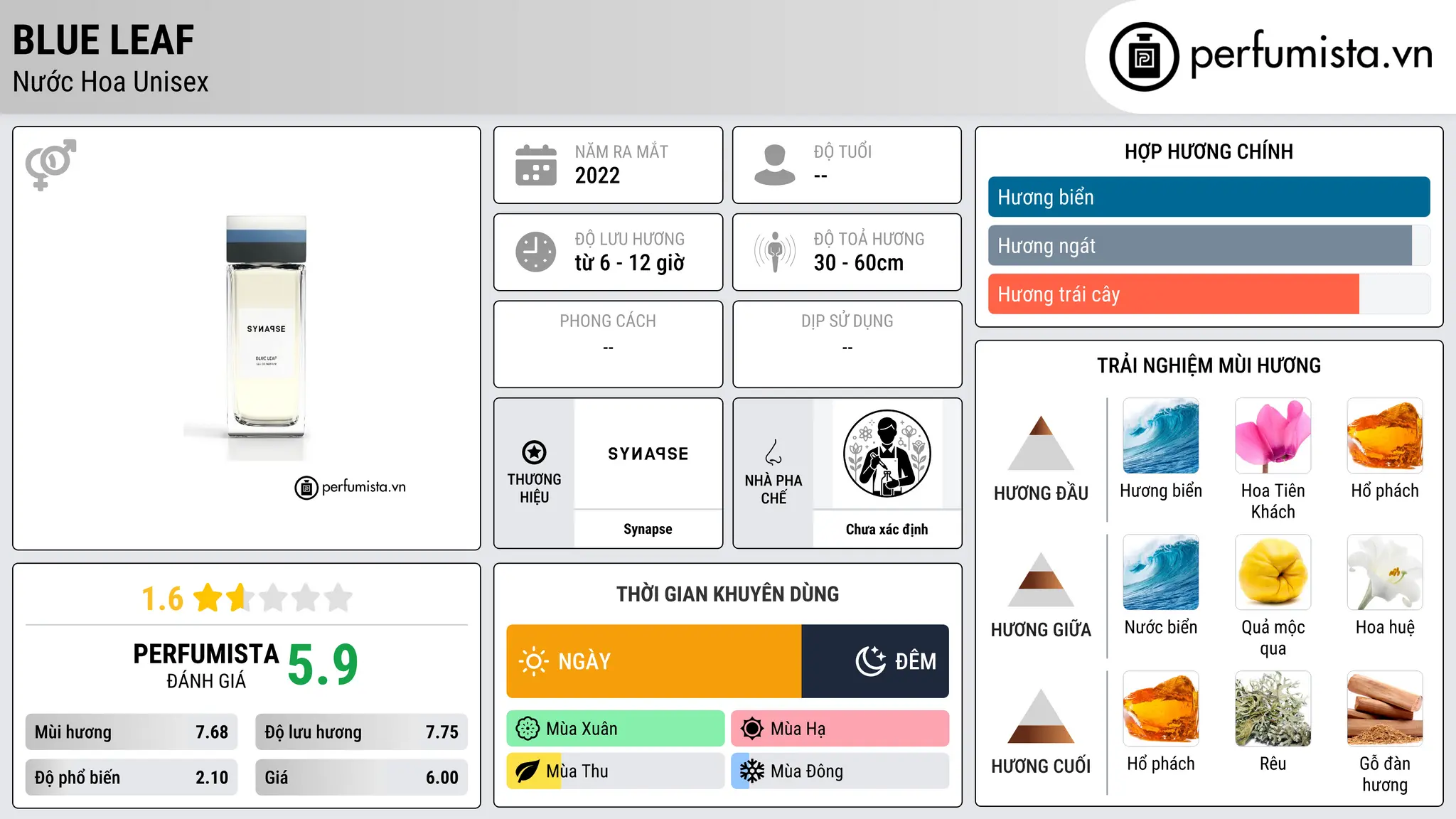
Task: Open the perfumista.vn site name in the header
Action: (x=1312, y=53)
